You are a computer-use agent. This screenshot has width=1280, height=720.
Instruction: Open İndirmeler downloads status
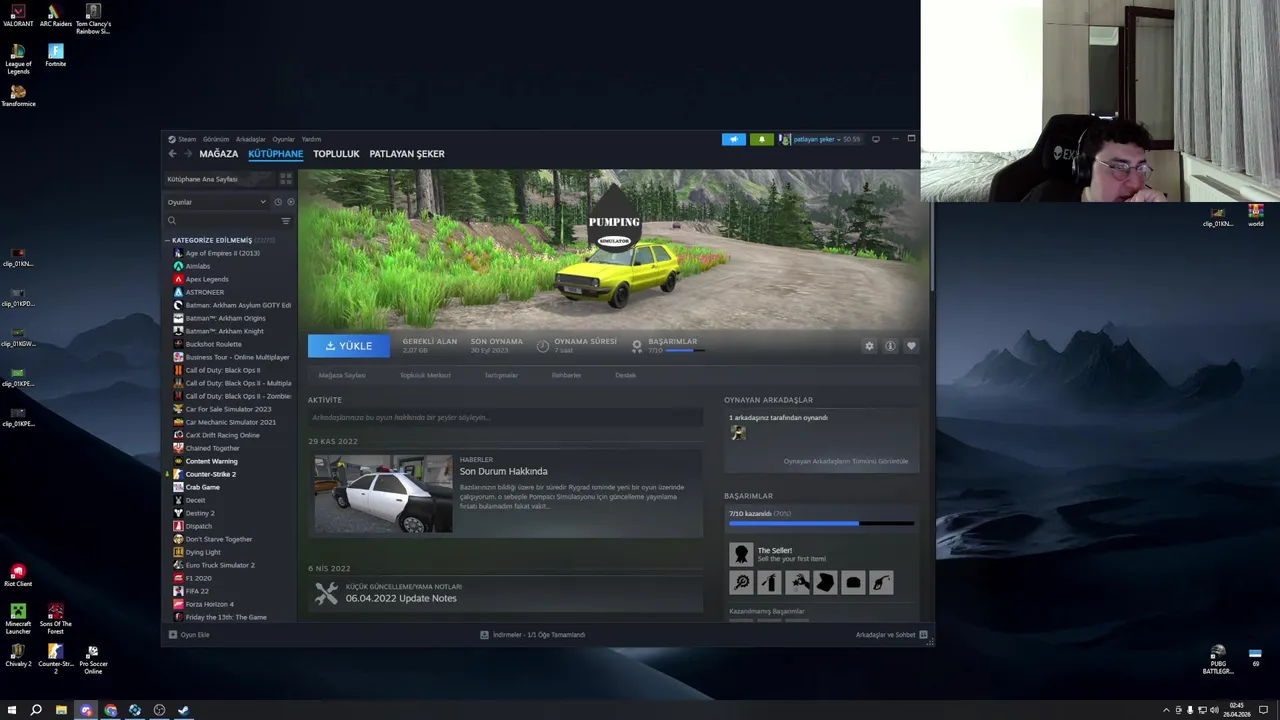532,635
